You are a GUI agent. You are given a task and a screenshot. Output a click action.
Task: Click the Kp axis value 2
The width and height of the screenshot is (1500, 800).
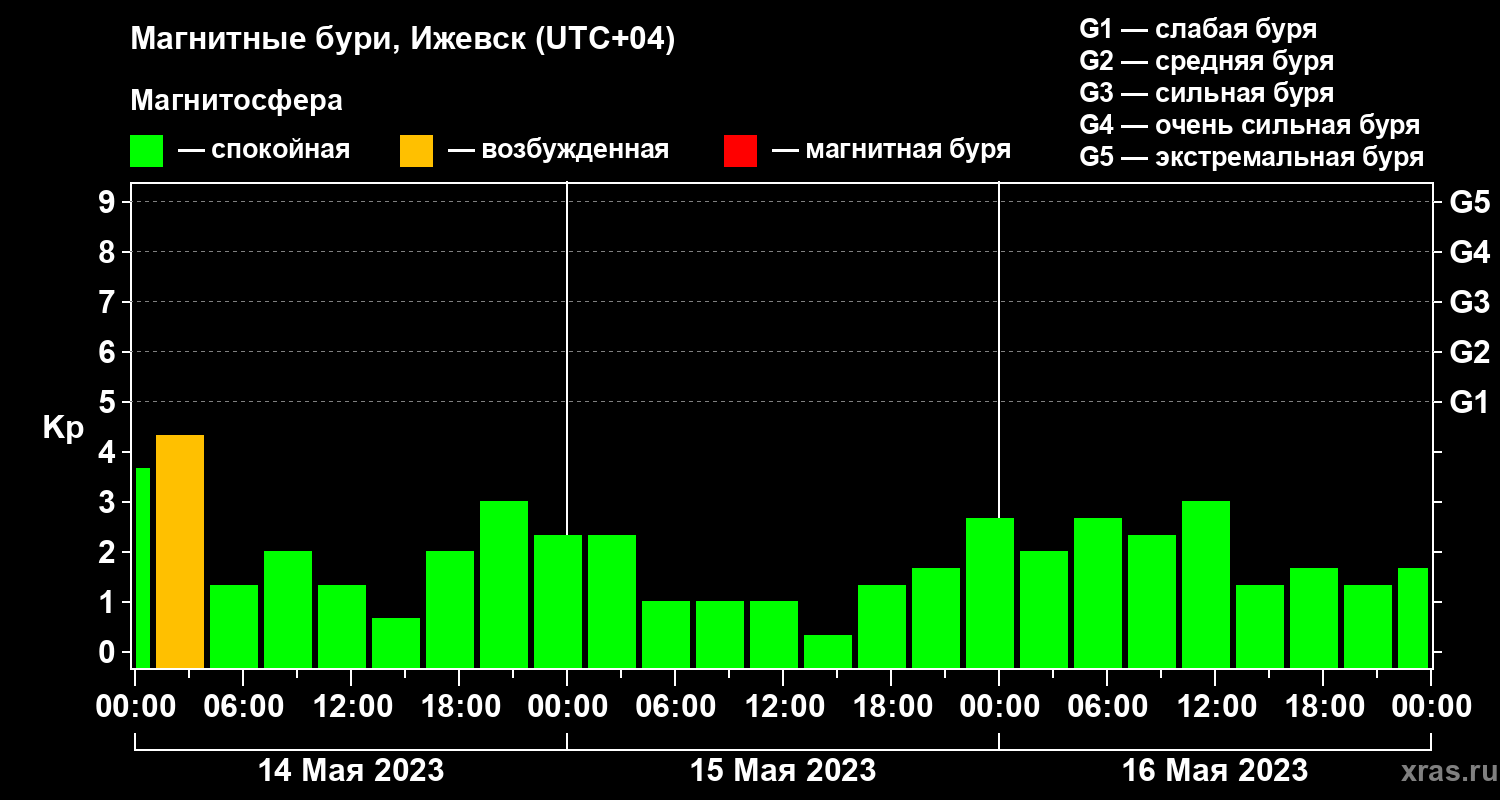(109, 552)
